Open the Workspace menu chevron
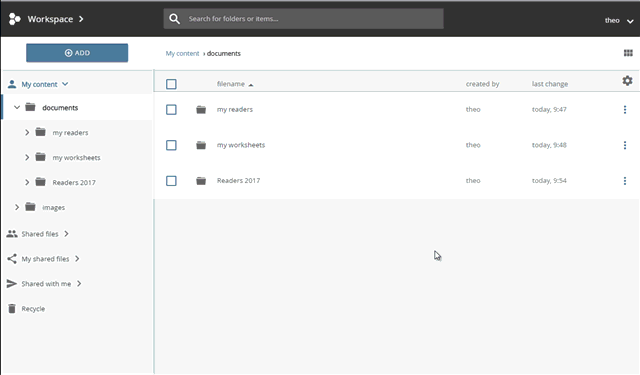The height and width of the screenshot is (375, 640). (81, 19)
